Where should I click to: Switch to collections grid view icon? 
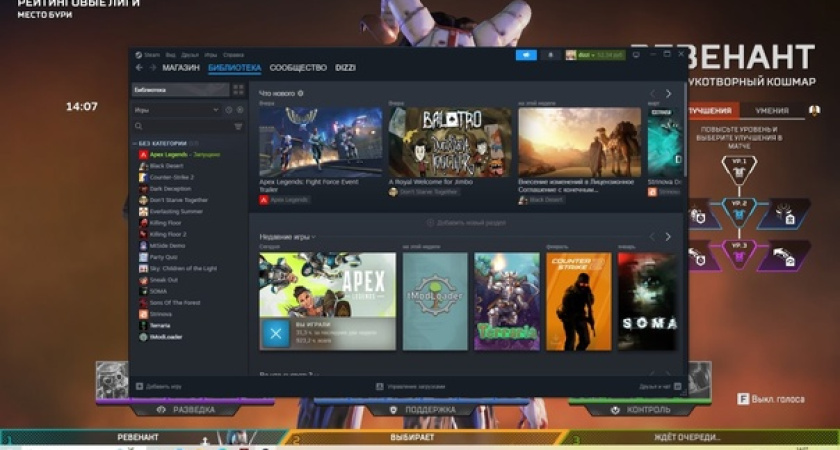click(x=238, y=90)
